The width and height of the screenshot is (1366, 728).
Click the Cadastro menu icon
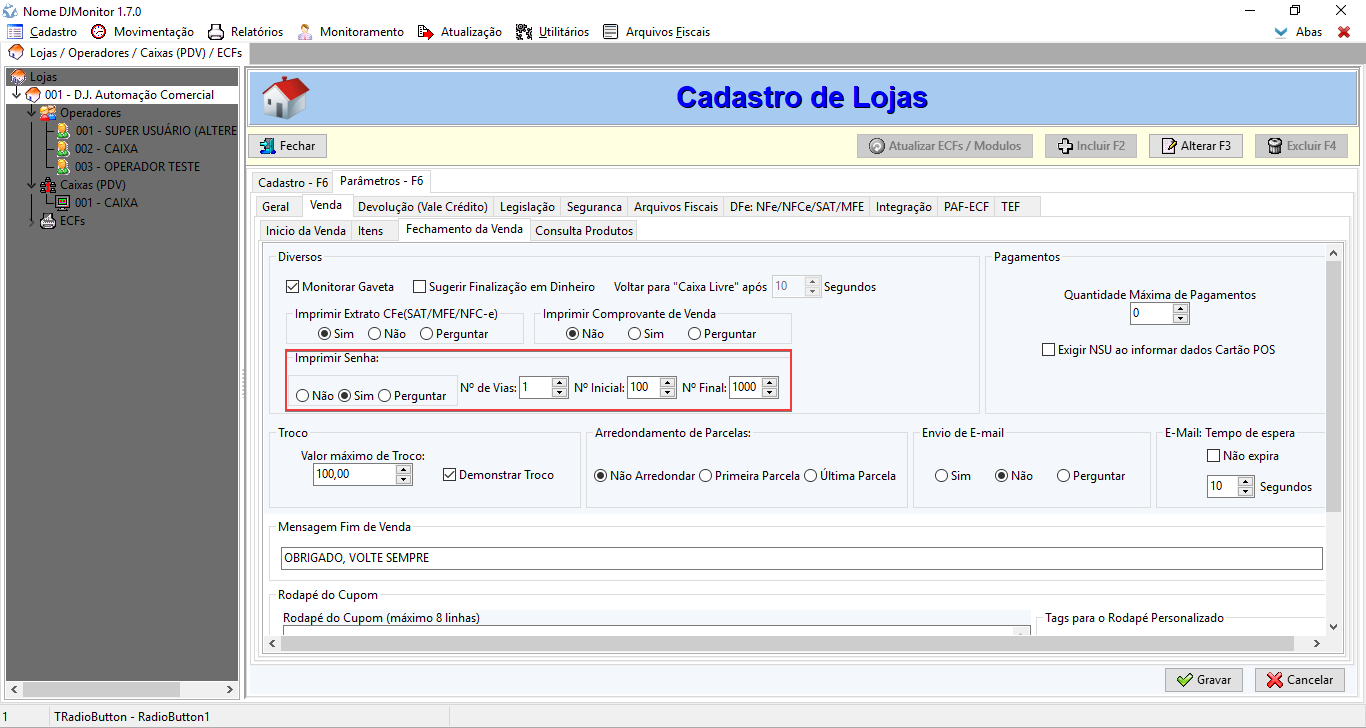(15, 32)
